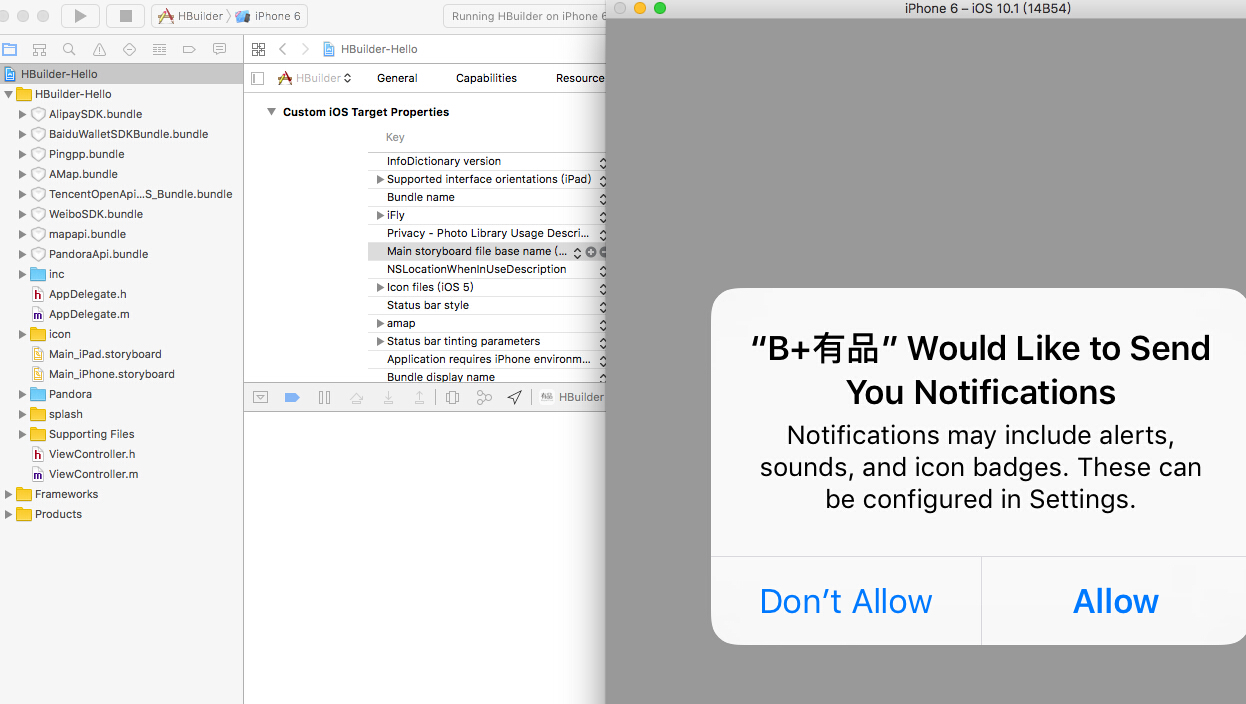The image size is (1246, 704).
Task: Open the HBuilder target selector dropdown
Action: (x=315, y=78)
